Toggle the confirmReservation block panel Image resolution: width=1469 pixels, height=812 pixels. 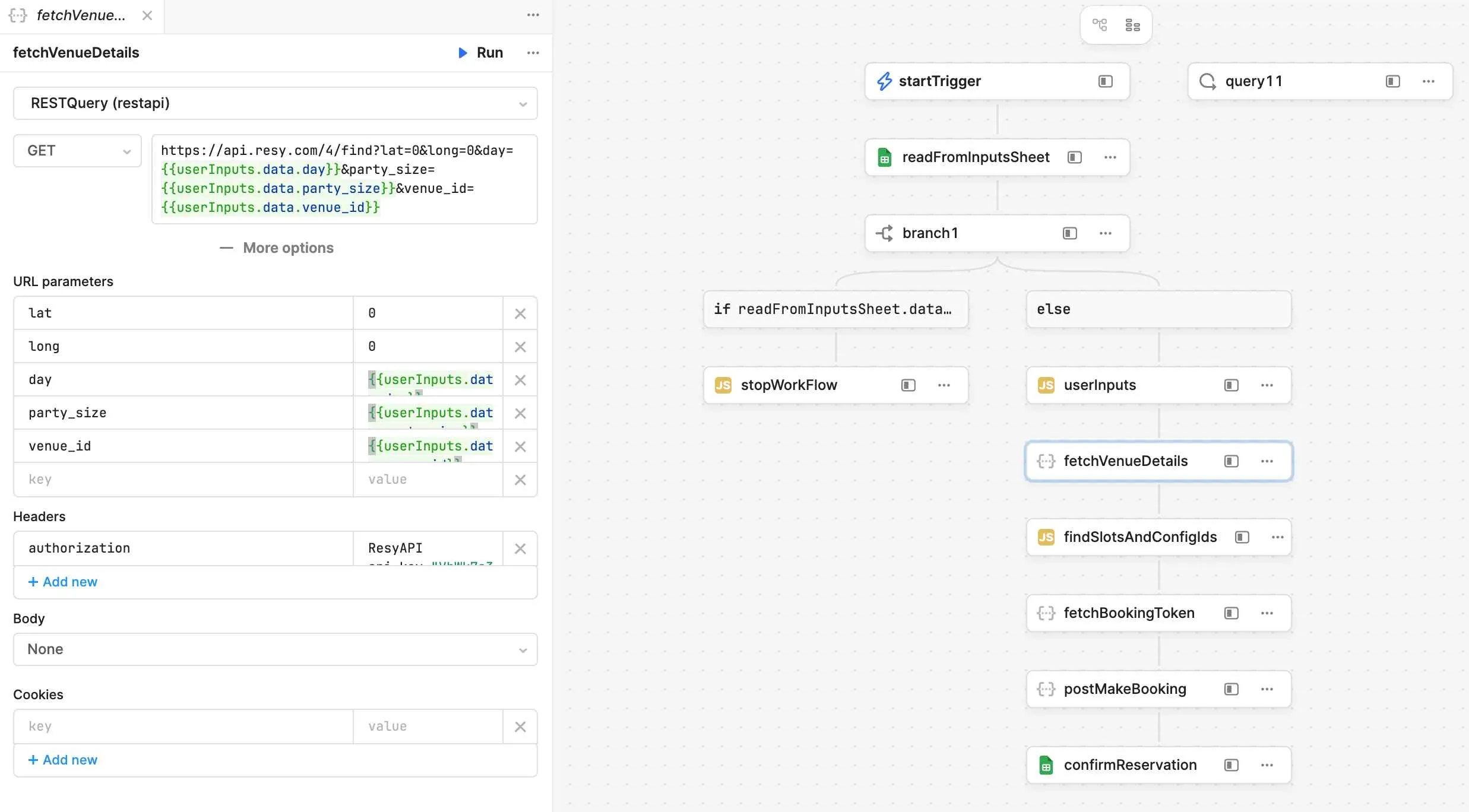pos(1231,765)
